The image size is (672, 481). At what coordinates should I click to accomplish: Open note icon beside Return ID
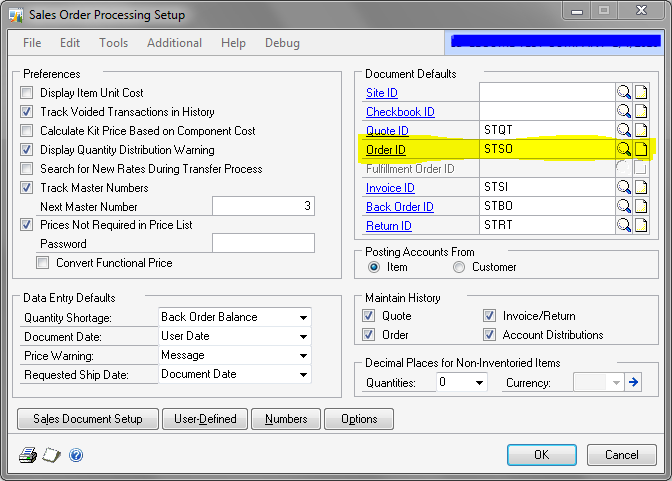(x=641, y=226)
